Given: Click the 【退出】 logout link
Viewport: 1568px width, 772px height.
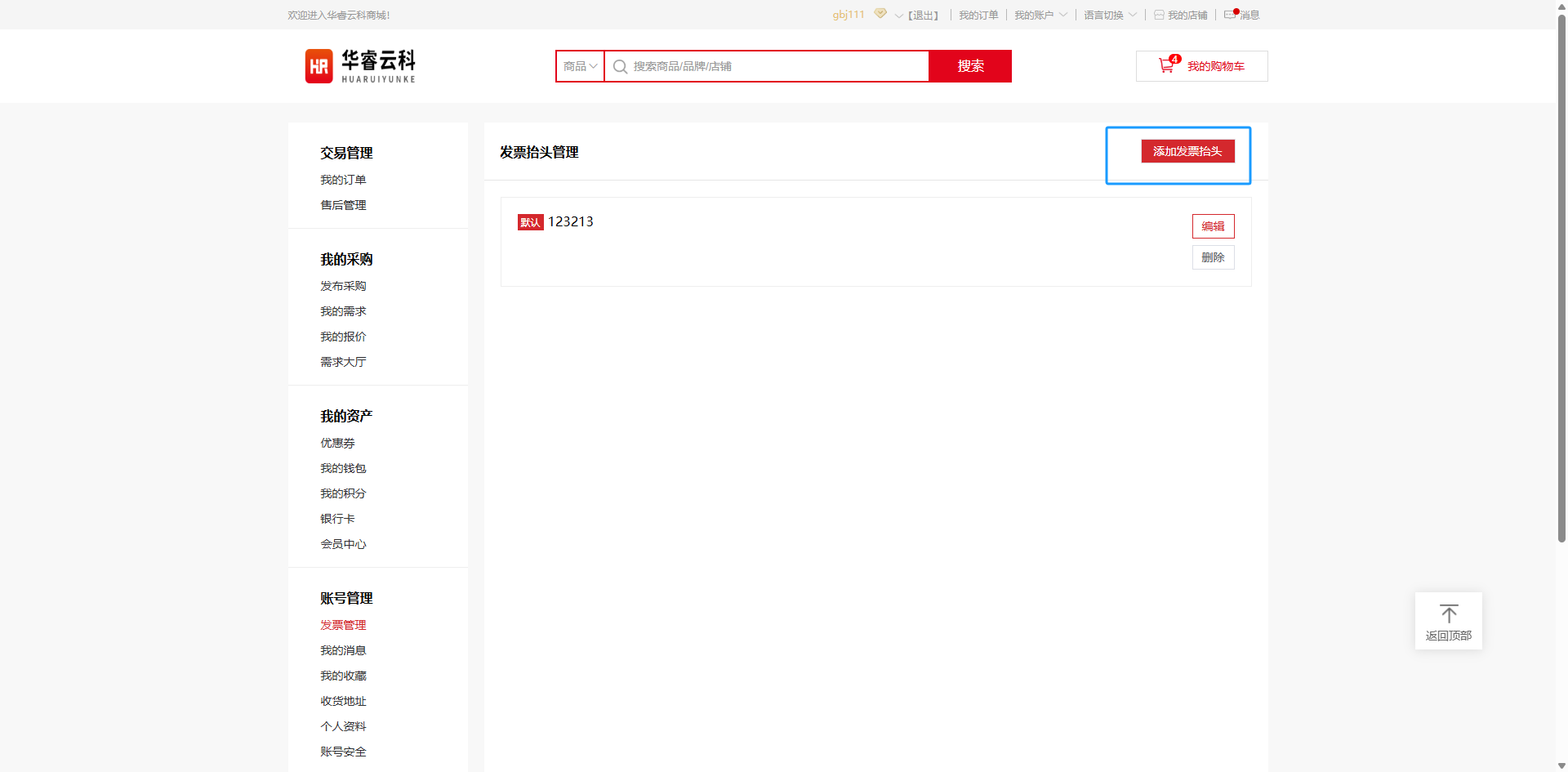Looking at the screenshot, I should (924, 16).
